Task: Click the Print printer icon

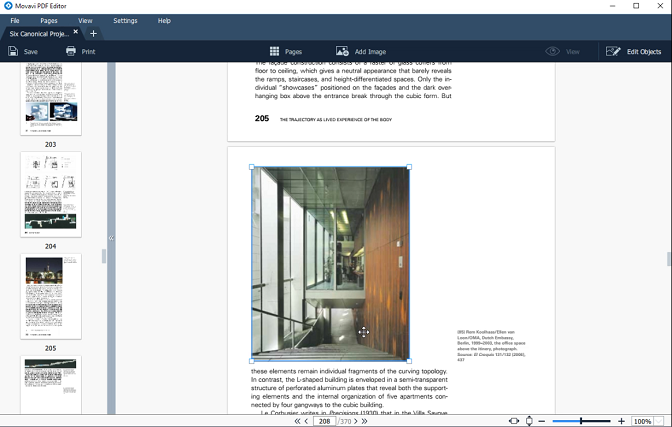Action: (x=71, y=51)
